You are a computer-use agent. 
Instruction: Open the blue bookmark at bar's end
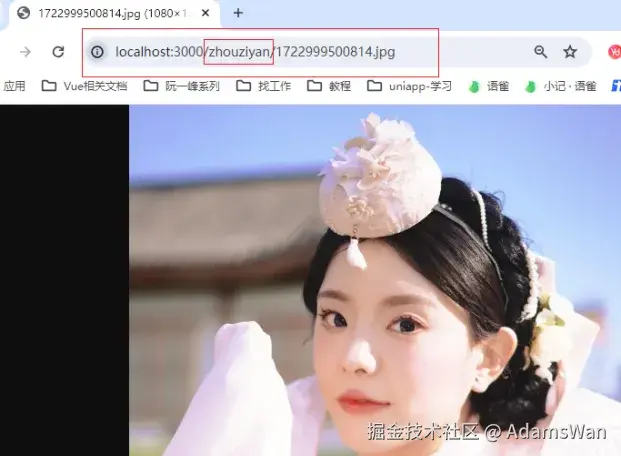click(x=616, y=86)
